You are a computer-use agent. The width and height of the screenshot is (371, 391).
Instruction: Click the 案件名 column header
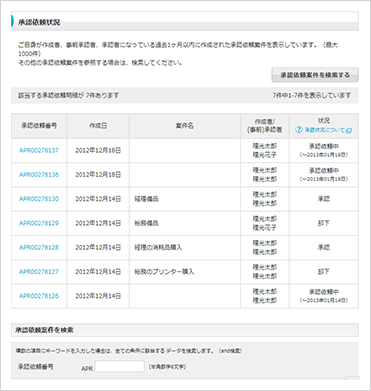pyautogui.click(x=185, y=126)
